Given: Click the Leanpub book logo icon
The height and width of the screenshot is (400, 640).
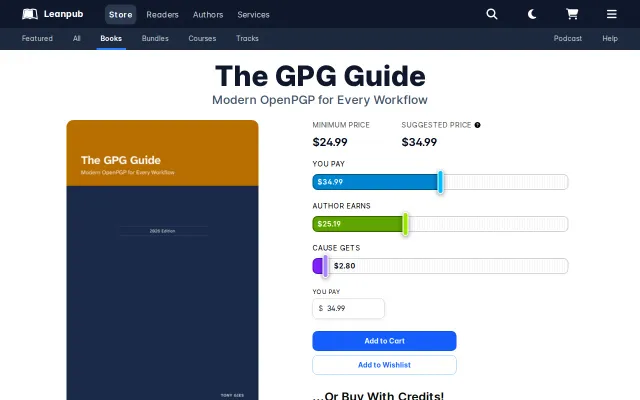Looking at the screenshot, I should 30,14.
